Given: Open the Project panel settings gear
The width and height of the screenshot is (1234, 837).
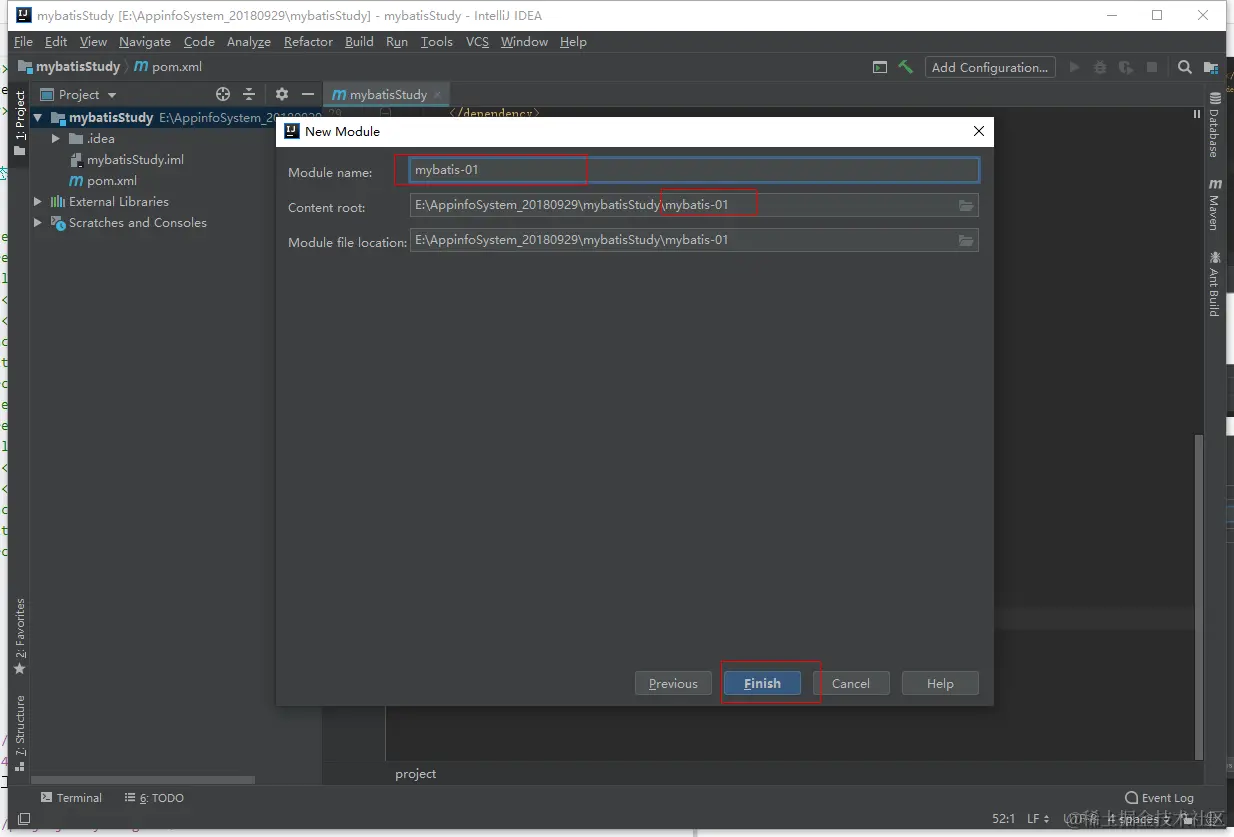Looking at the screenshot, I should click(282, 94).
